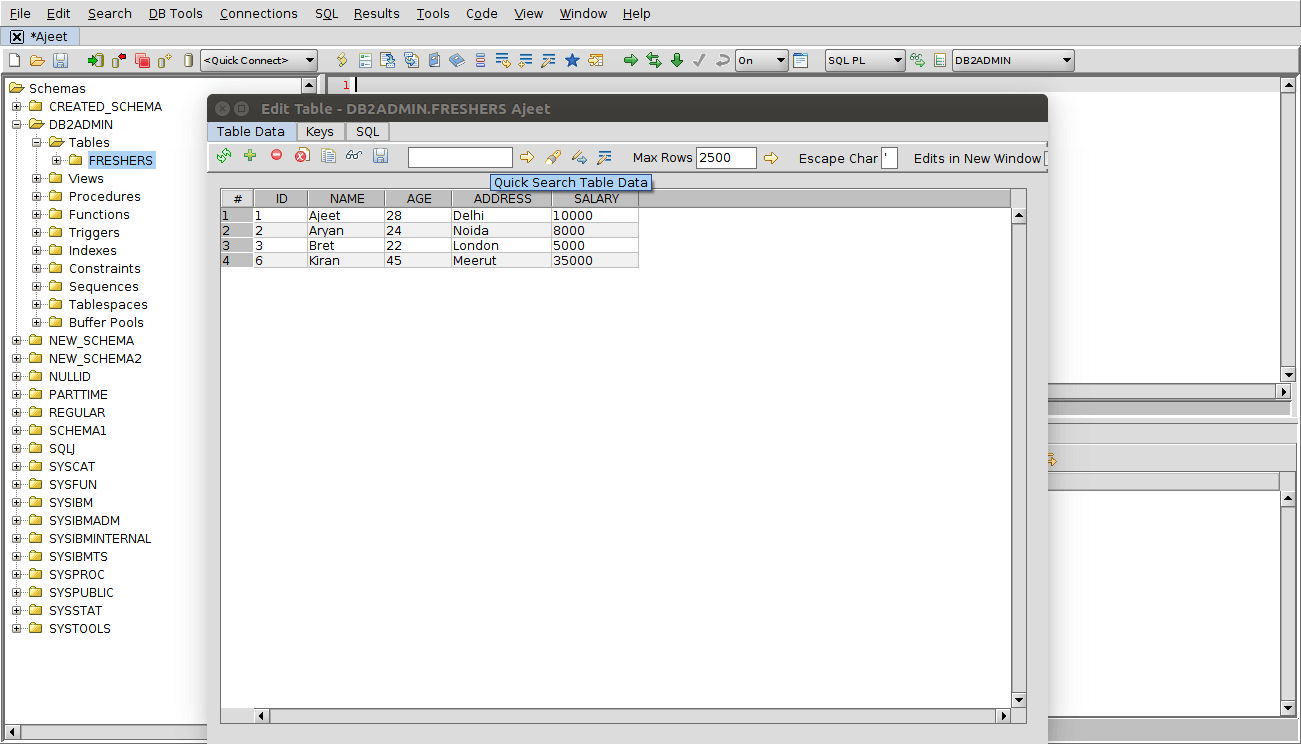Expand the Views folder node
This screenshot has width=1301, height=744.
coord(37,179)
